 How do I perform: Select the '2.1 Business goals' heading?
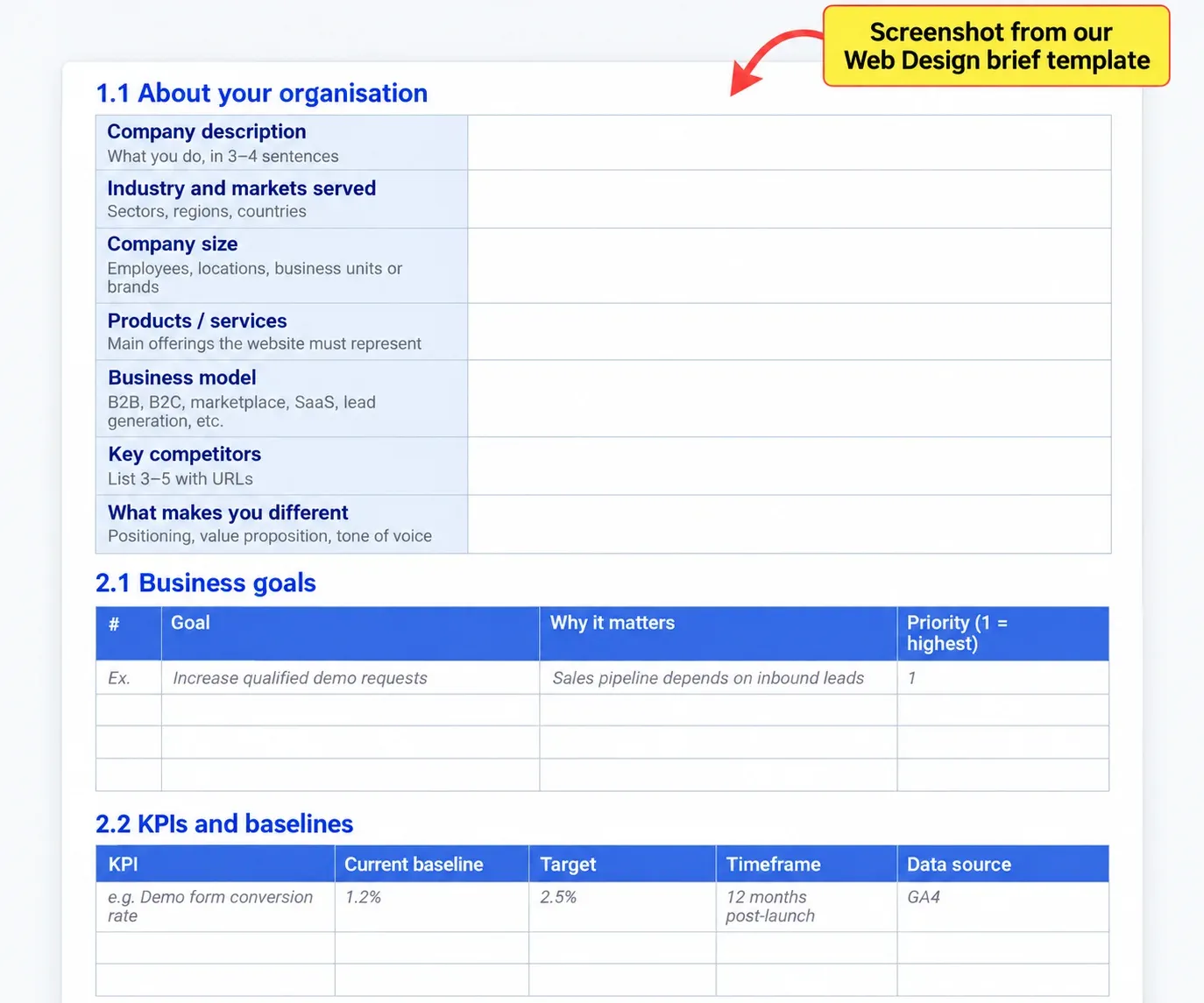(x=206, y=583)
